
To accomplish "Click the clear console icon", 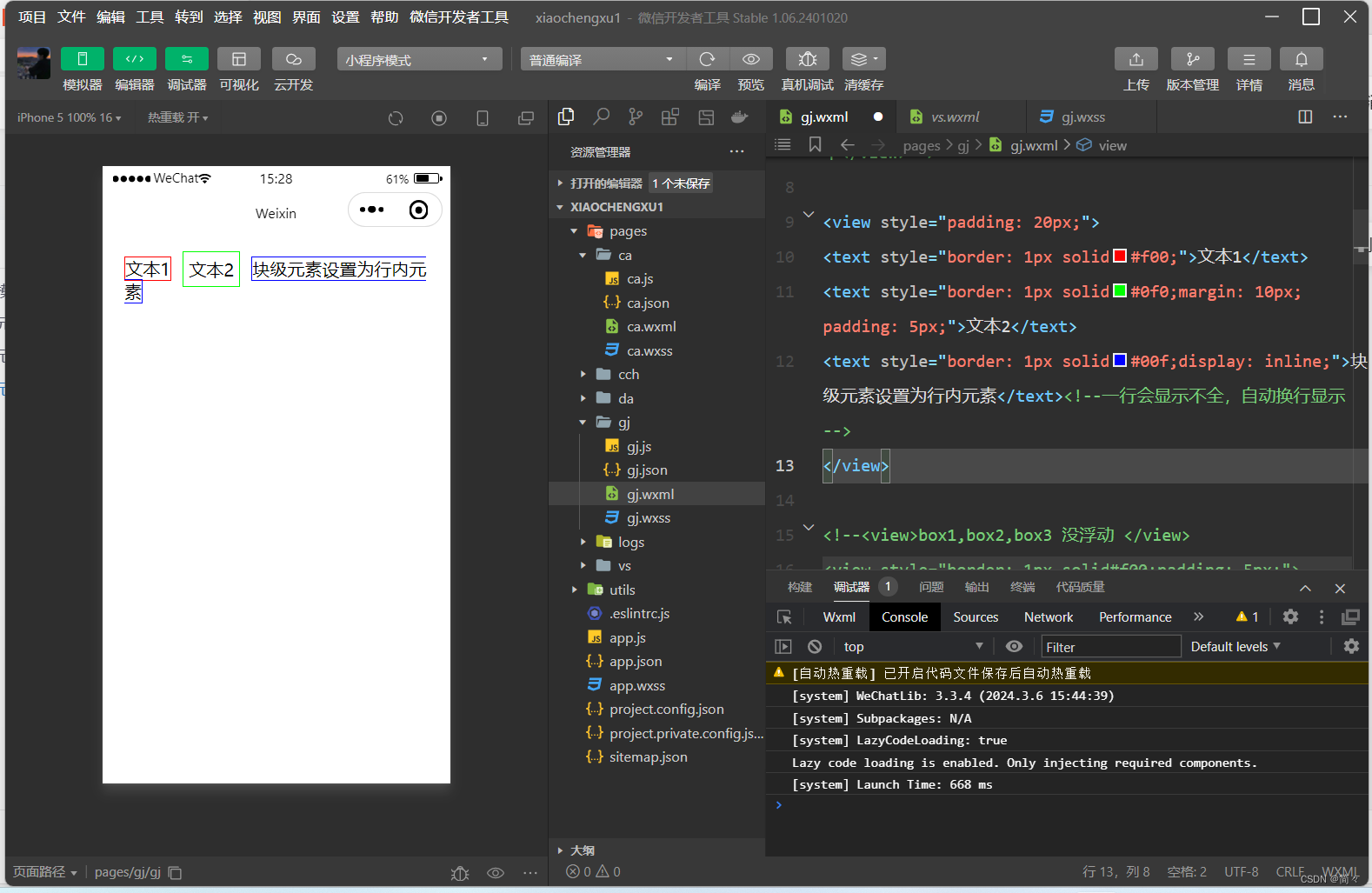I will (x=815, y=646).
